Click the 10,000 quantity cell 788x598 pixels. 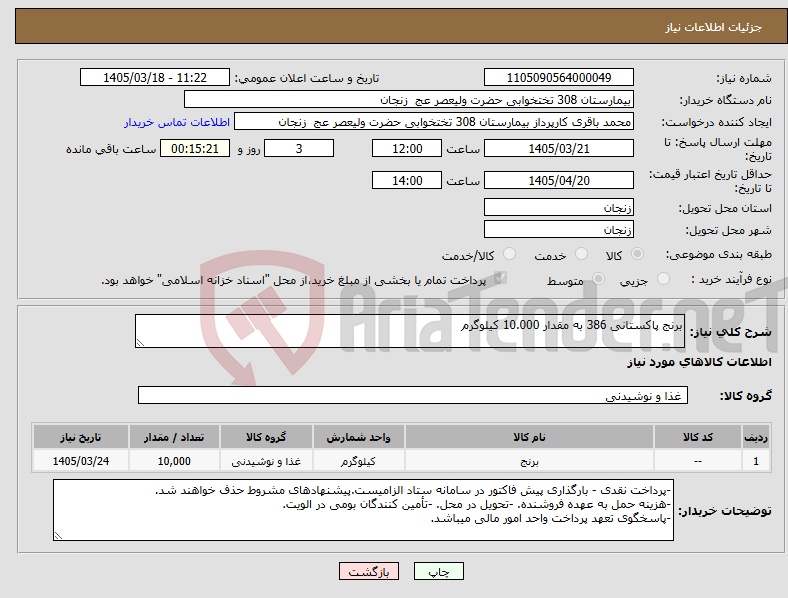click(174, 461)
